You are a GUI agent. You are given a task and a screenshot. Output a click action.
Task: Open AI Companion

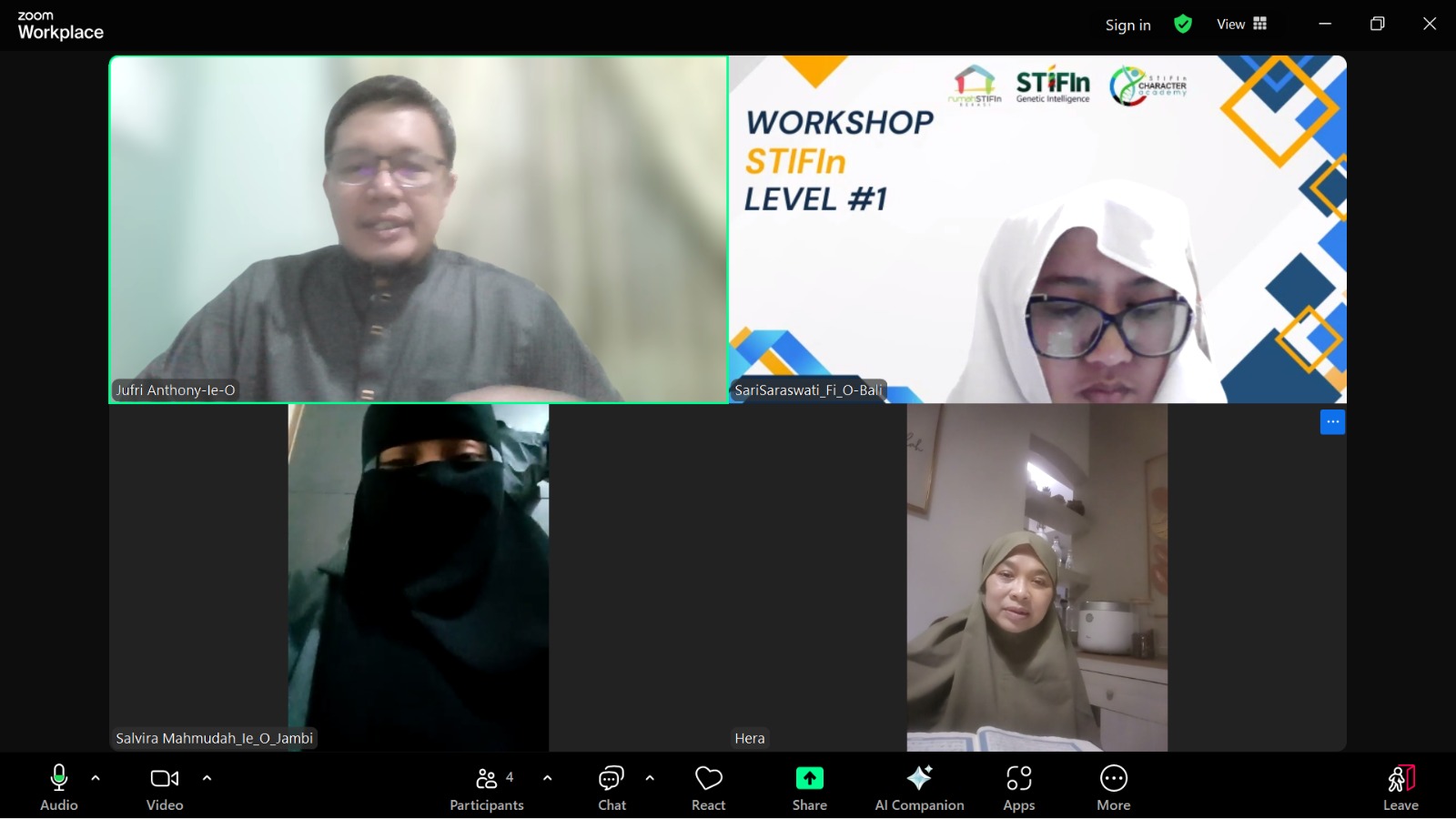[919, 788]
